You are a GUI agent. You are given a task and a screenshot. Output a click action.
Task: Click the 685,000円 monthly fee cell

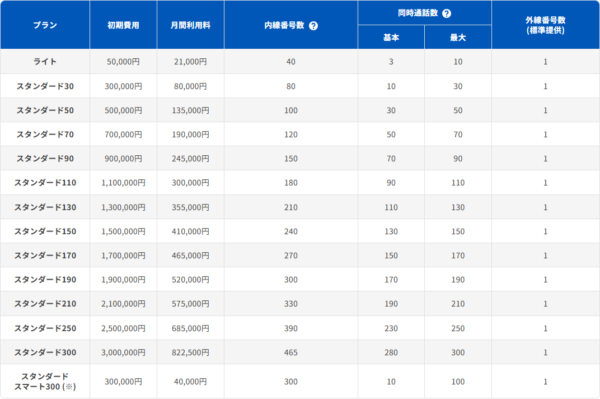(191, 328)
